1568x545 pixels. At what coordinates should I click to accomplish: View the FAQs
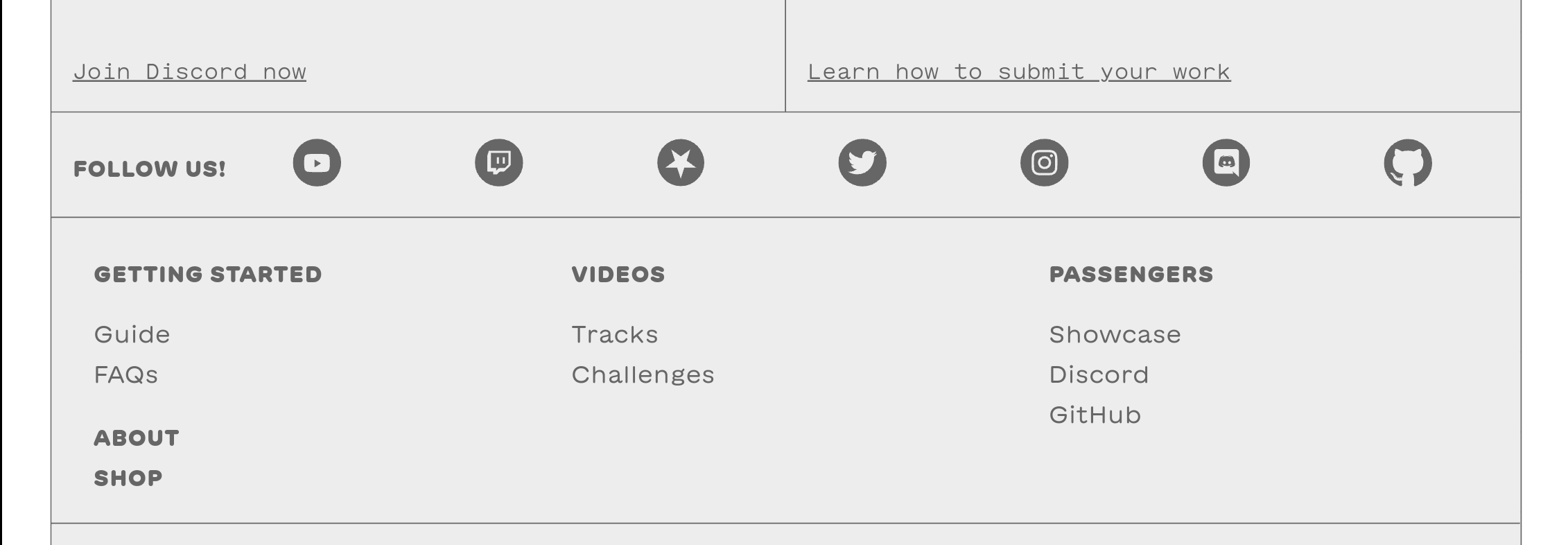point(126,375)
